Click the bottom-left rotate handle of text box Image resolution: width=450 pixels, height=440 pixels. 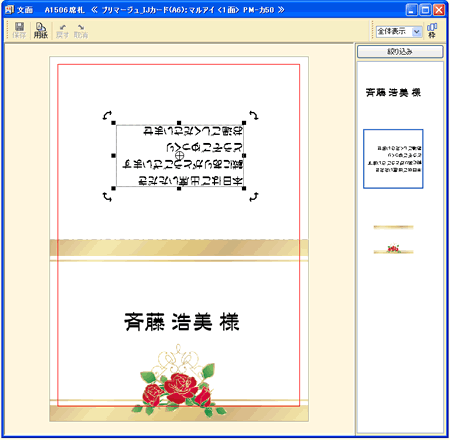pyautogui.click(x=107, y=197)
